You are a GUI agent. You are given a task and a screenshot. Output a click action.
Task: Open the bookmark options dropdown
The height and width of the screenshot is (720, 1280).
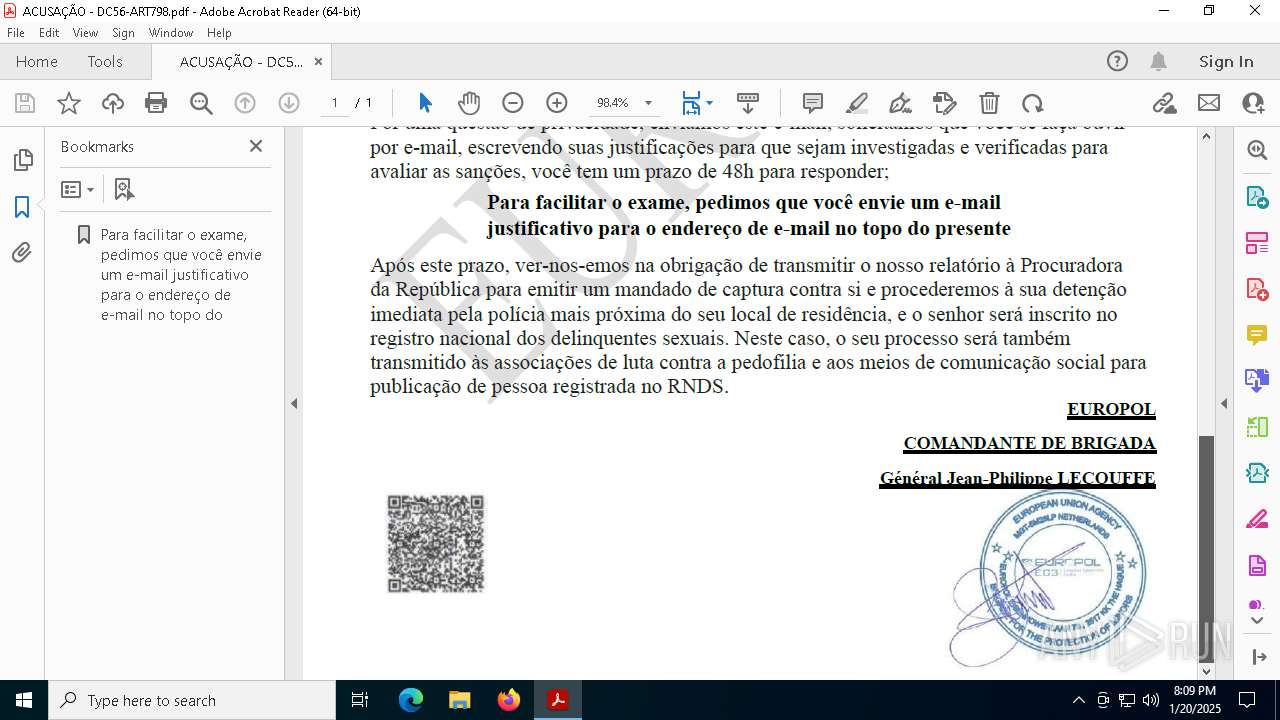pyautogui.click(x=78, y=189)
